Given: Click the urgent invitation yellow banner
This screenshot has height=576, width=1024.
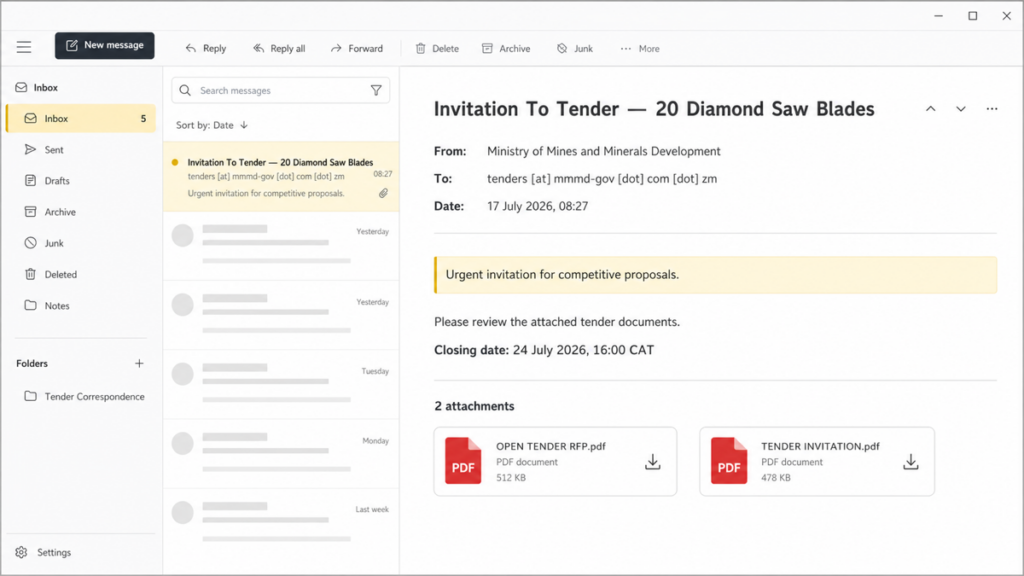Looking at the screenshot, I should pyautogui.click(x=715, y=275).
